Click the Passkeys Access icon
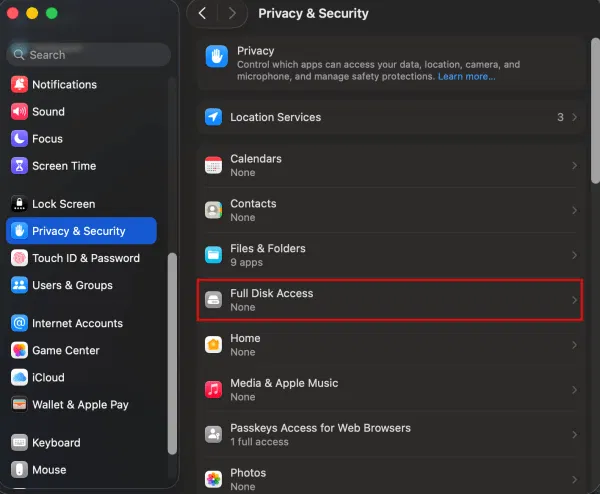Viewport: 600px width, 494px height. (x=213, y=434)
